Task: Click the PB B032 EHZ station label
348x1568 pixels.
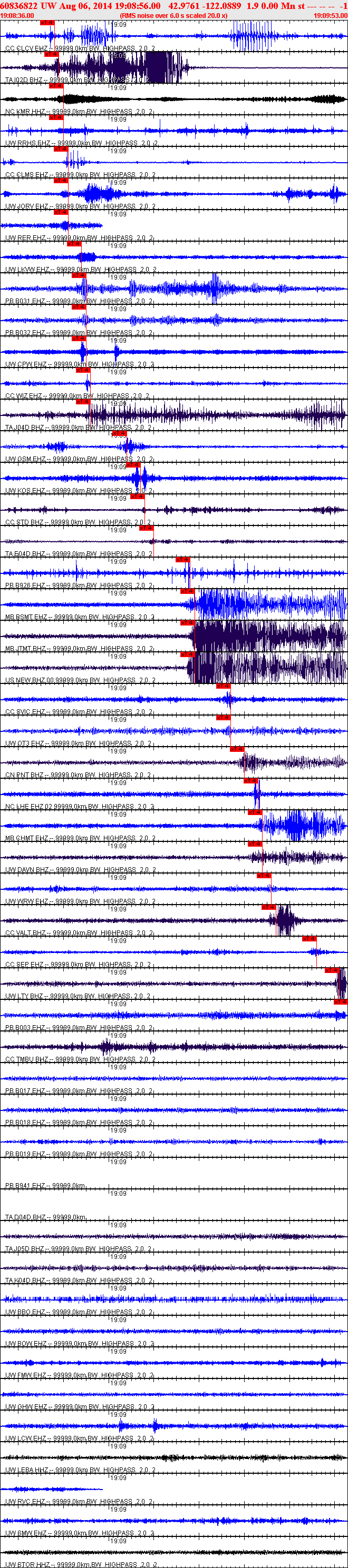Action: click(x=79, y=333)
